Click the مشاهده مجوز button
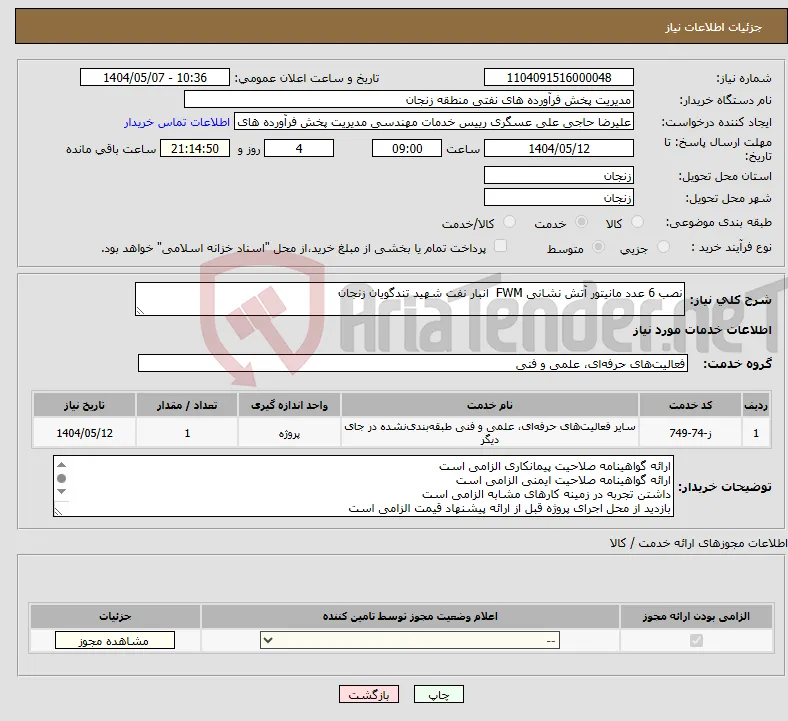Screen dimensions: 788x721 [115, 641]
